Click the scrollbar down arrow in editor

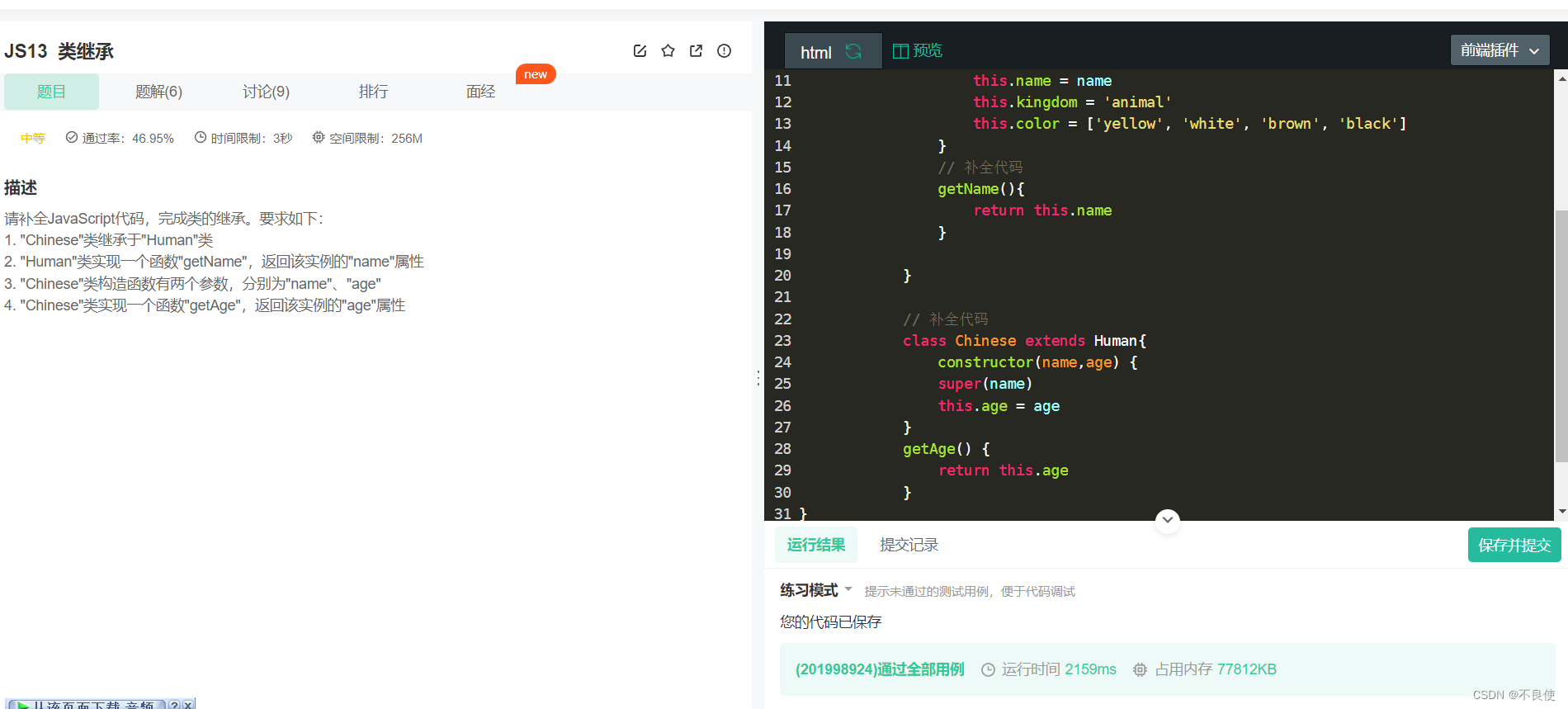1561,512
